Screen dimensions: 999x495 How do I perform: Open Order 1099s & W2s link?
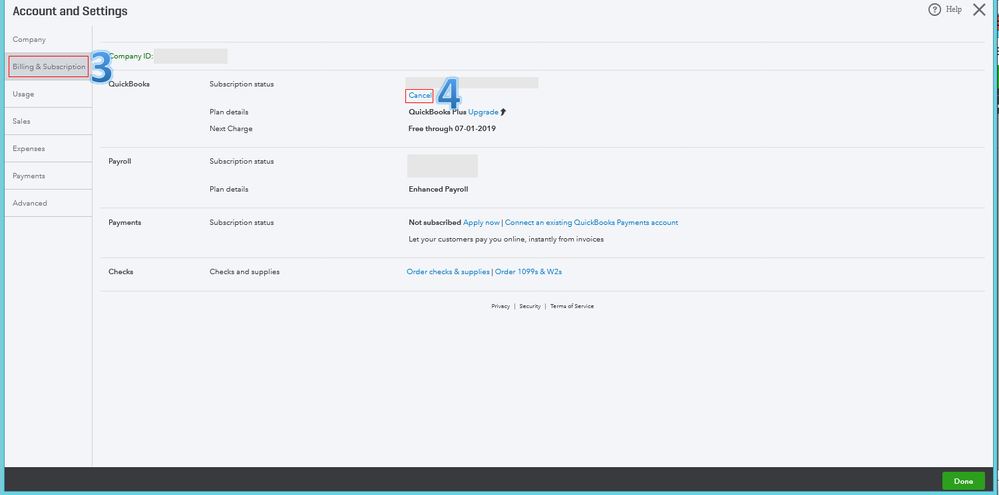tap(528, 272)
